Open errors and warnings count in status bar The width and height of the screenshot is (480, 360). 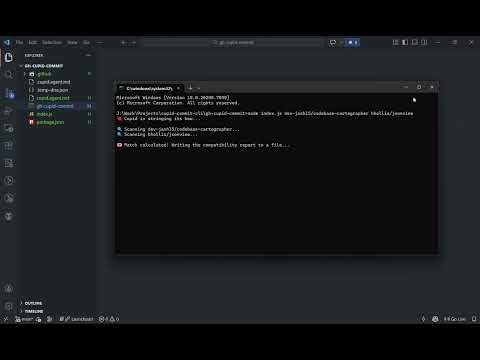[x=109, y=319]
